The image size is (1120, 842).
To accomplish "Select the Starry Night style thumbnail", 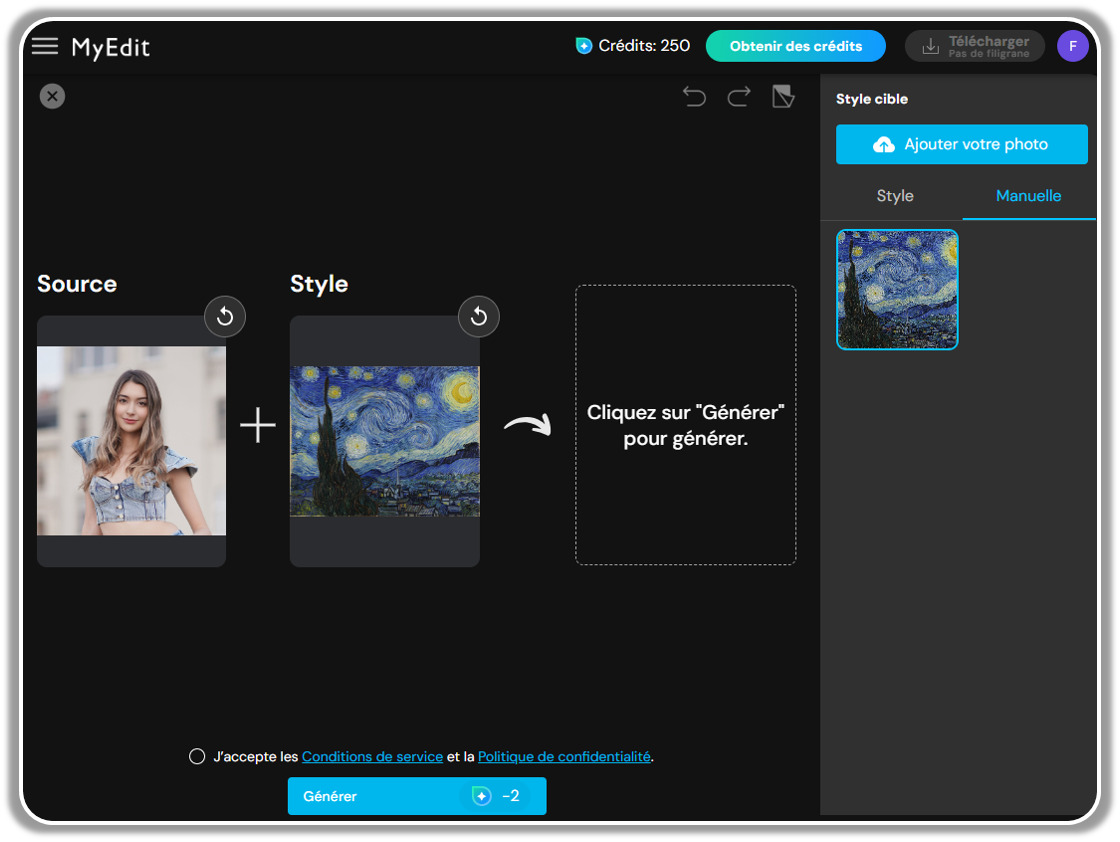I will [897, 289].
